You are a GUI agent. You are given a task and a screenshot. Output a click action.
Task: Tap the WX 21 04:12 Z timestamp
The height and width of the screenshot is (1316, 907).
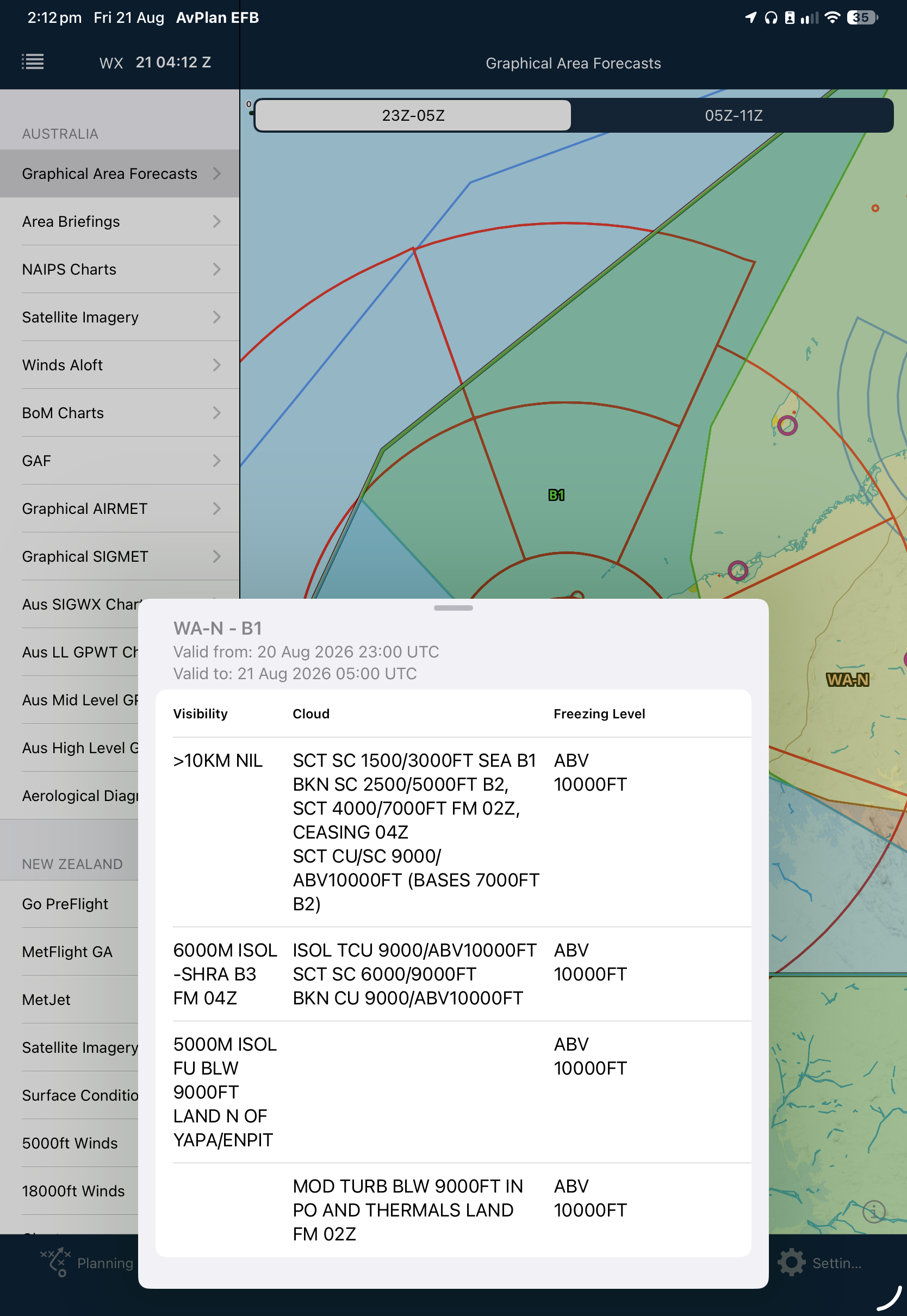[x=155, y=63]
